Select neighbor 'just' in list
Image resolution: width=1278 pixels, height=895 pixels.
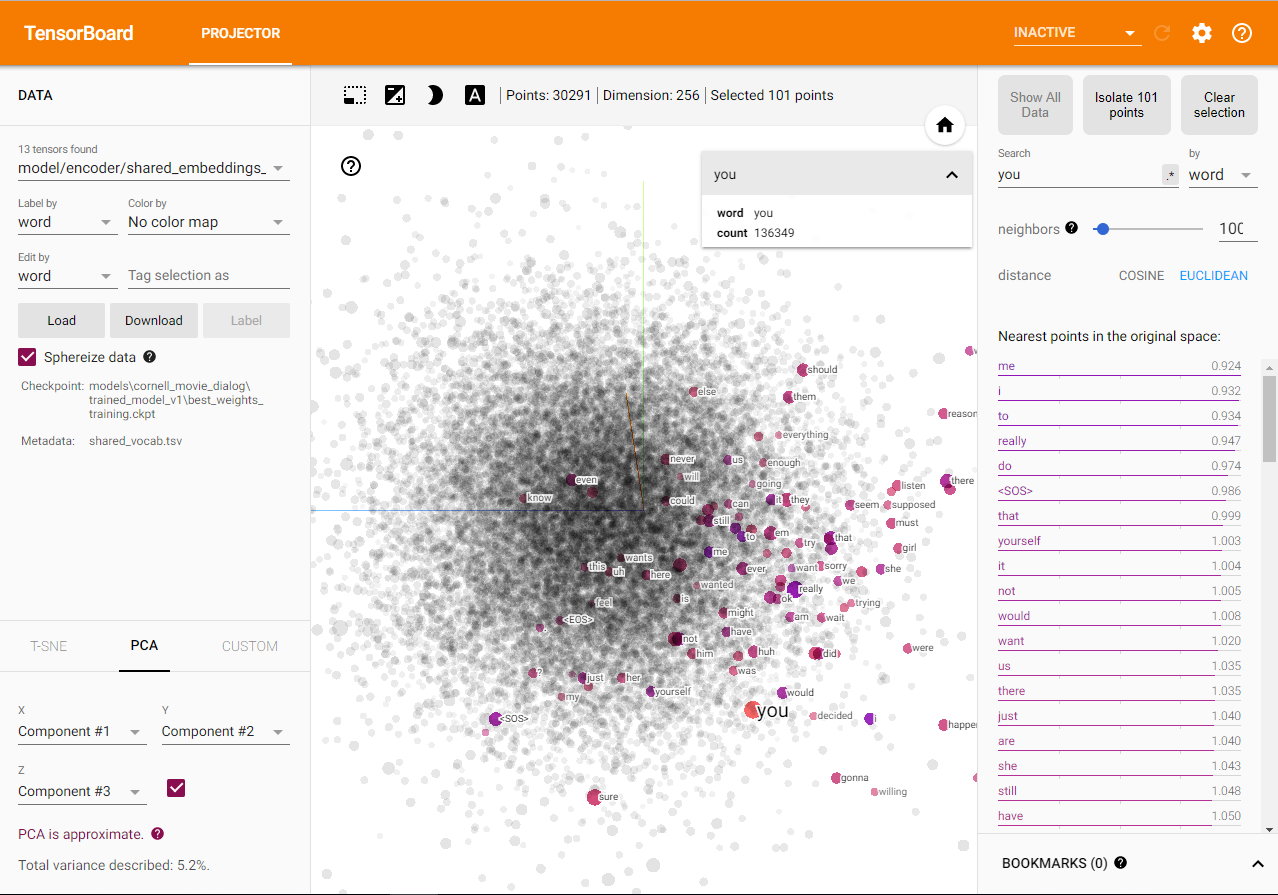point(1119,717)
